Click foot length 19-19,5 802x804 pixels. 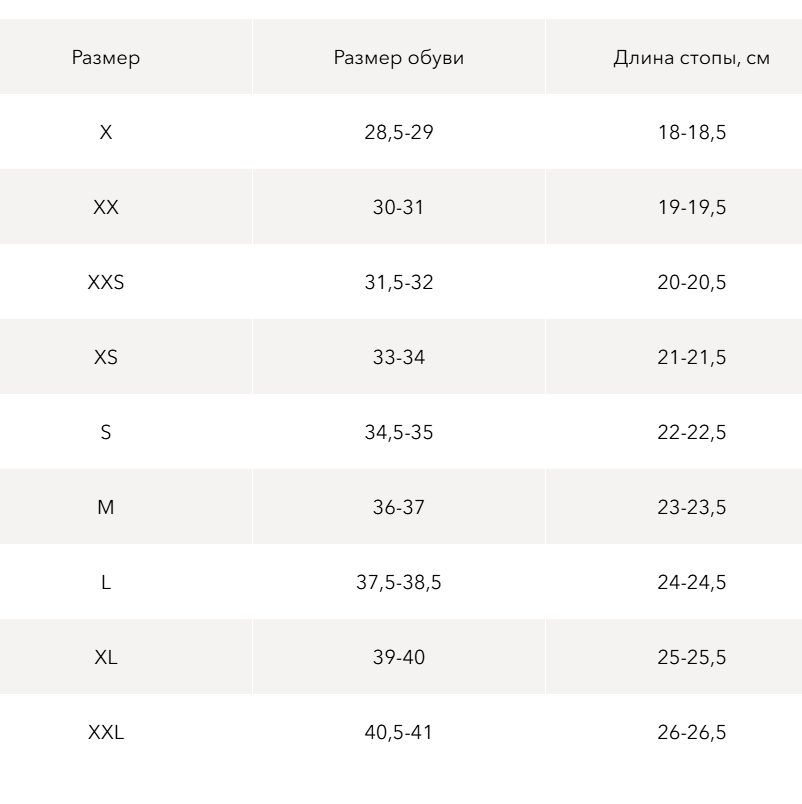point(692,208)
